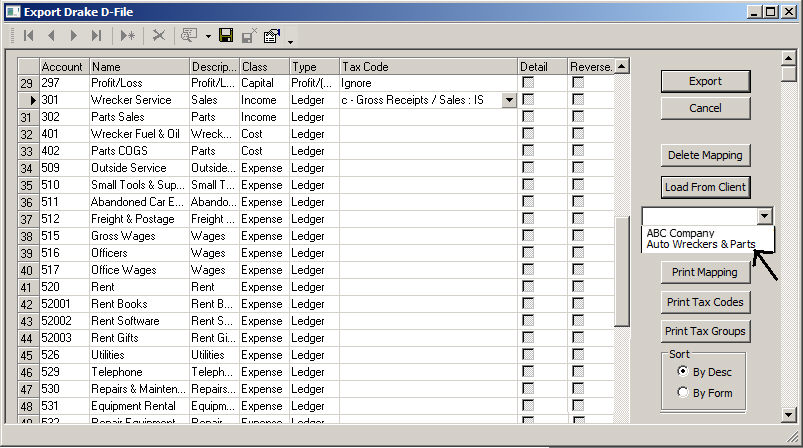Click the Gross Wages name cell
Screen dimensions: 803x448
(139, 236)
